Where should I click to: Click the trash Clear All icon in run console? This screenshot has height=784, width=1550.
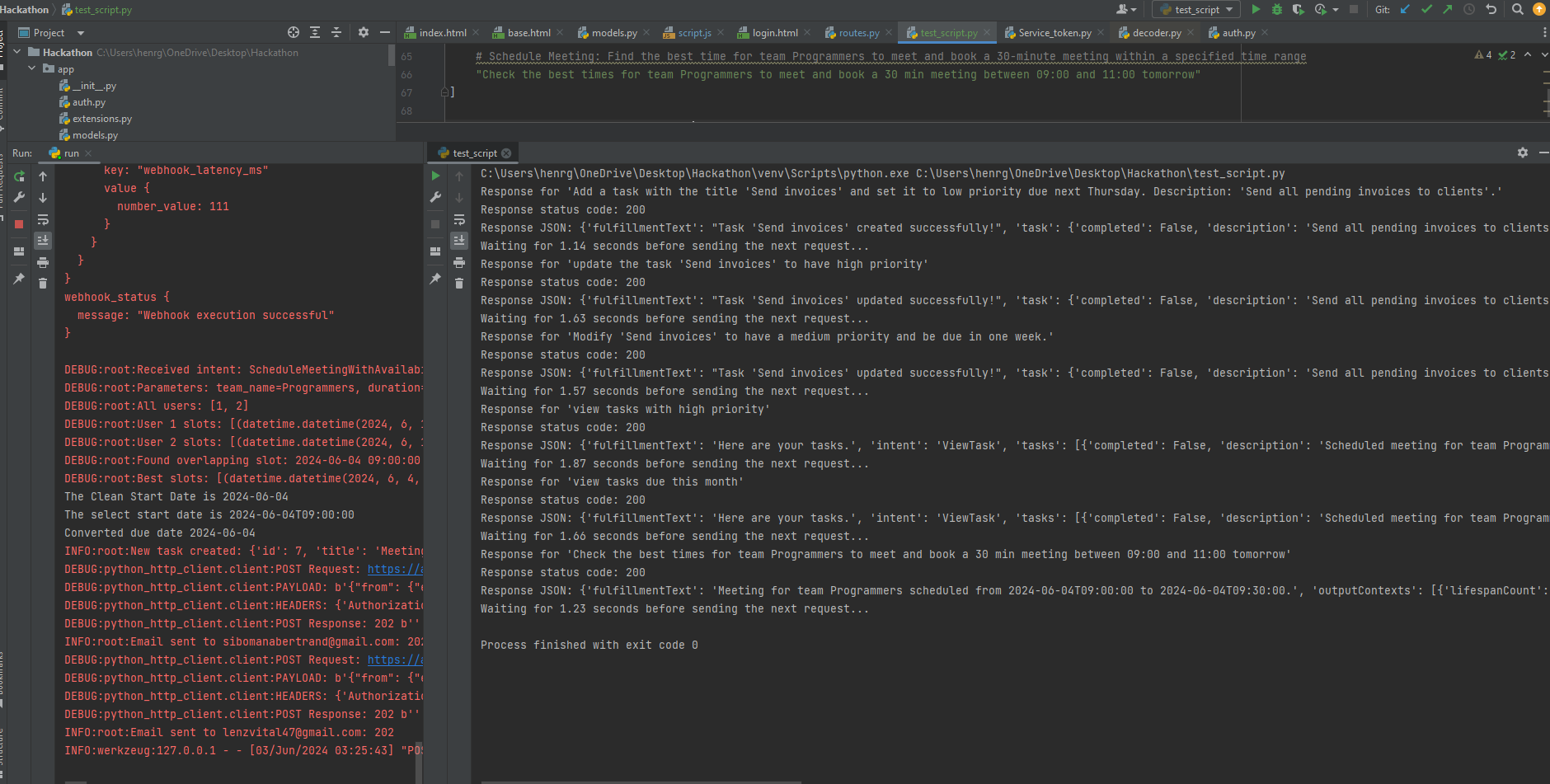[43, 283]
